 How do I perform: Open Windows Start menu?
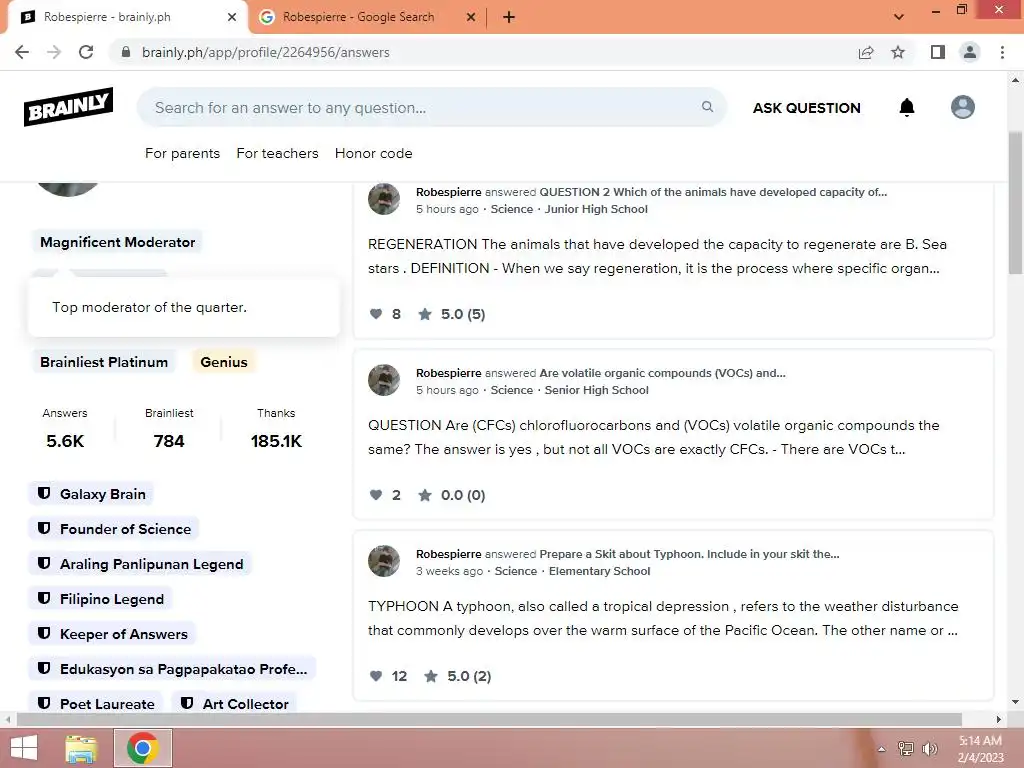coord(24,748)
